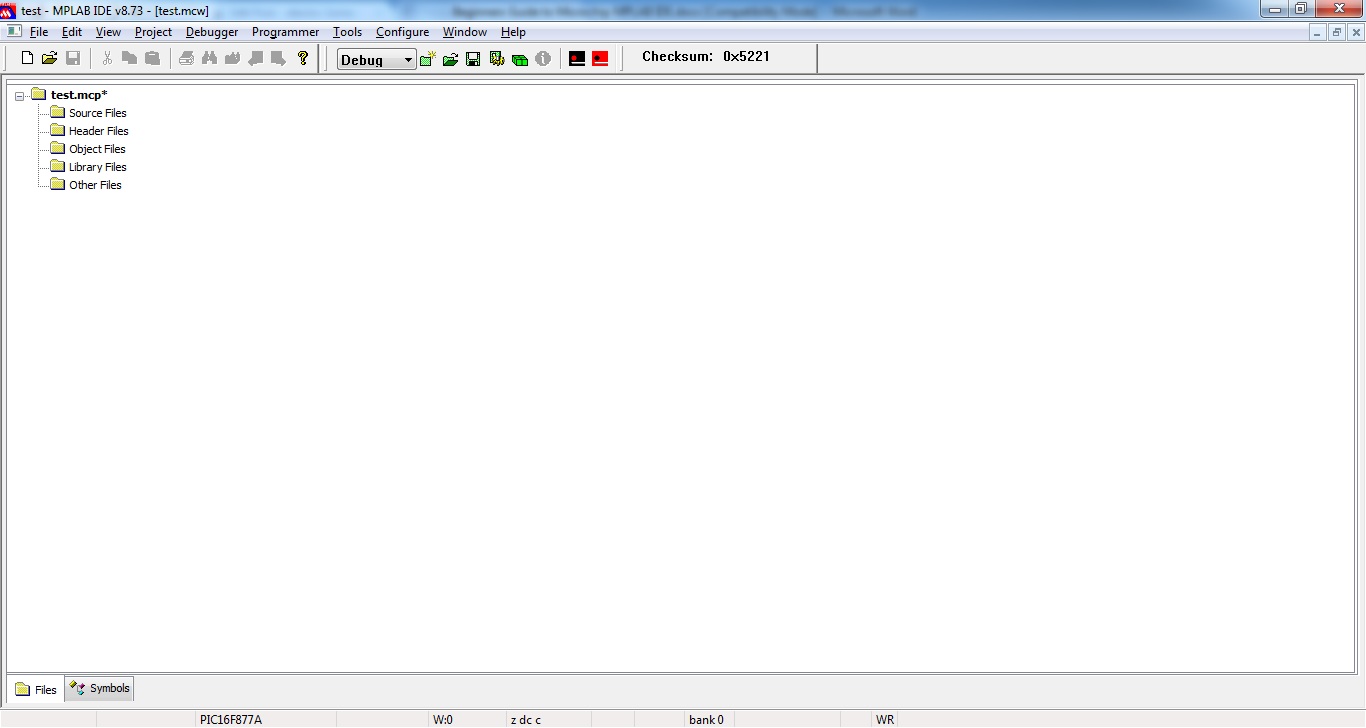The image size is (1366, 728).
Task: Click the yellow Help question mark icon
Action: point(303,59)
